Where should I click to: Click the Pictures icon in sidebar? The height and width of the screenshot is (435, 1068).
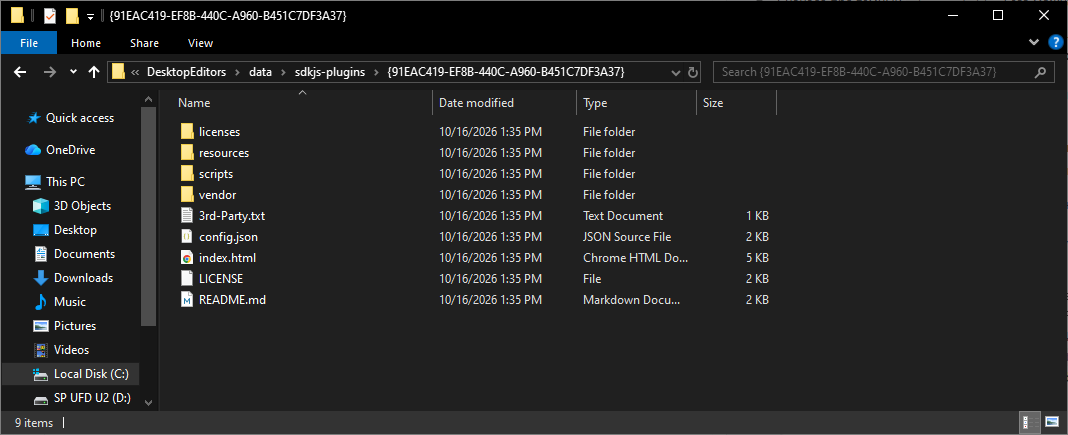pyautogui.click(x=42, y=326)
